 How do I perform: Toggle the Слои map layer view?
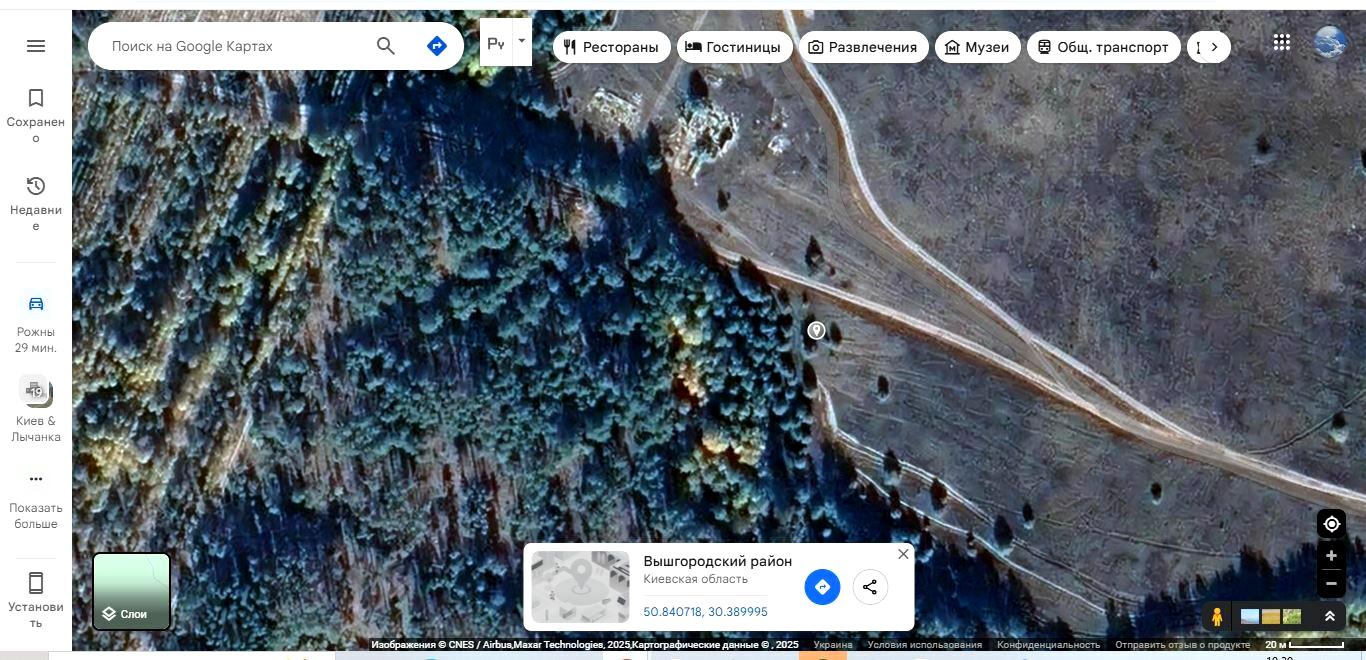pos(132,591)
